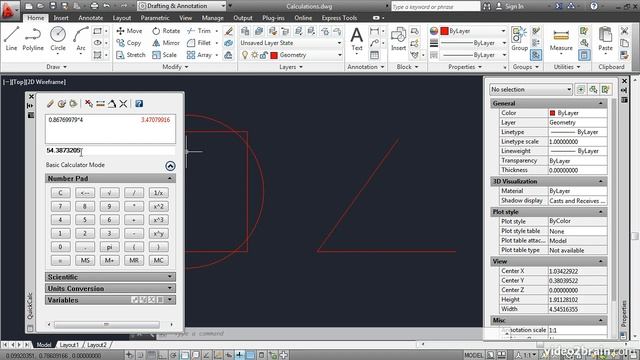Click the pi calculator key

pos(109,247)
